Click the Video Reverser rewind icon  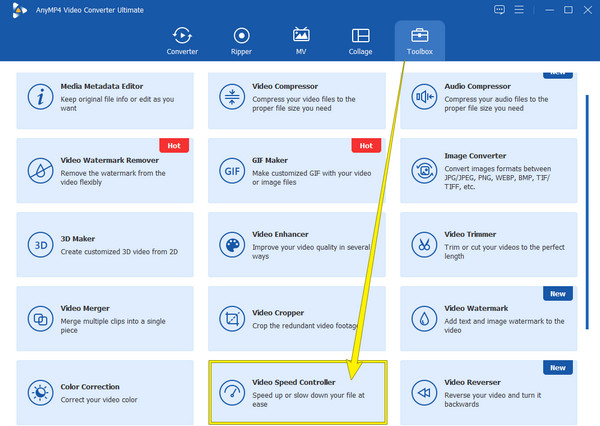(424, 393)
